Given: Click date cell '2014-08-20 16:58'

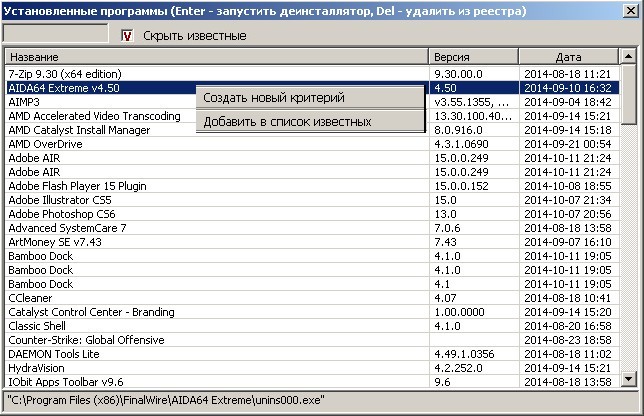Looking at the screenshot, I should pyautogui.click(x=569, y=326).
